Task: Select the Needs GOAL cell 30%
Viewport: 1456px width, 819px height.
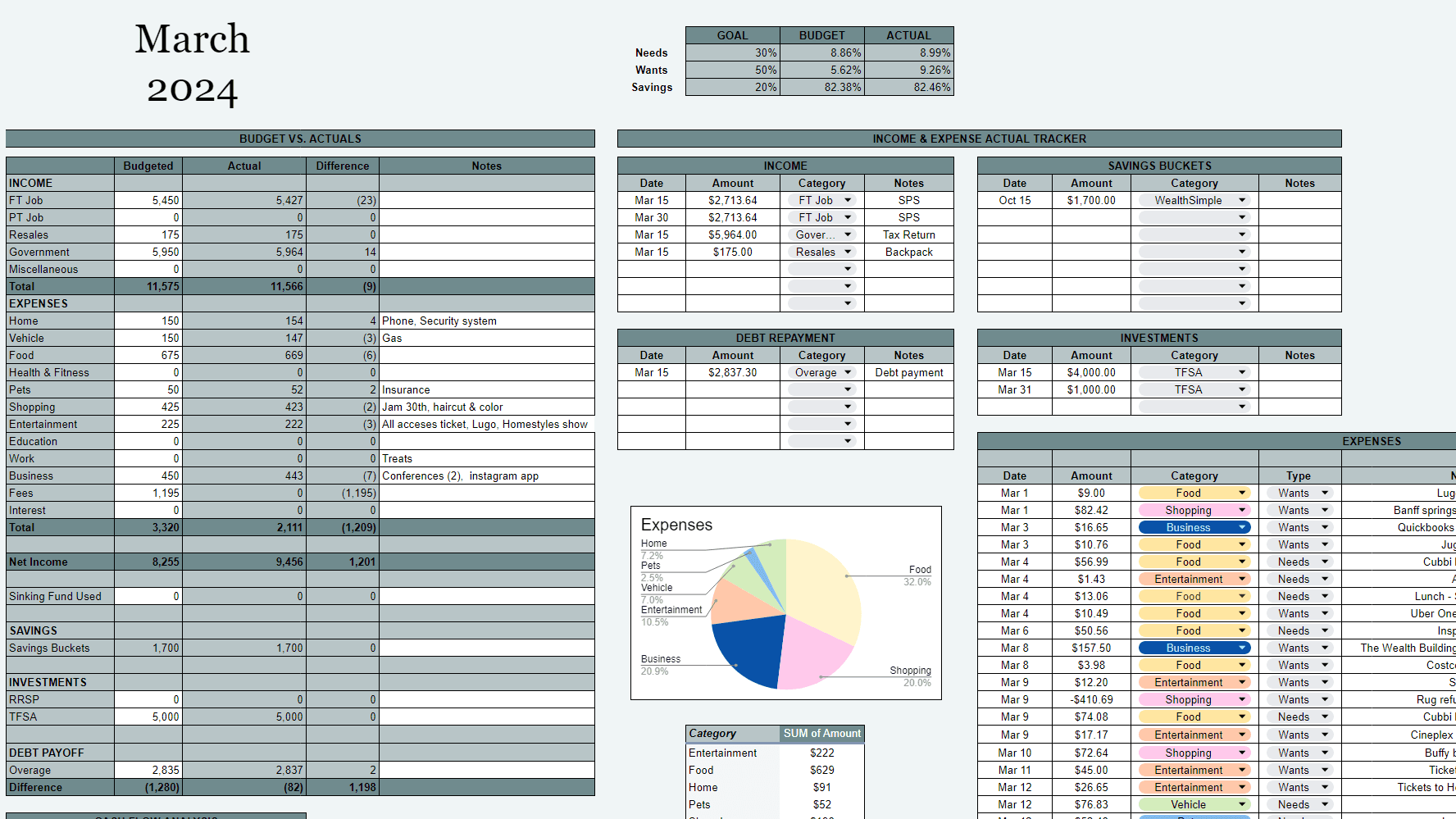Action: (x=733, y=52)
